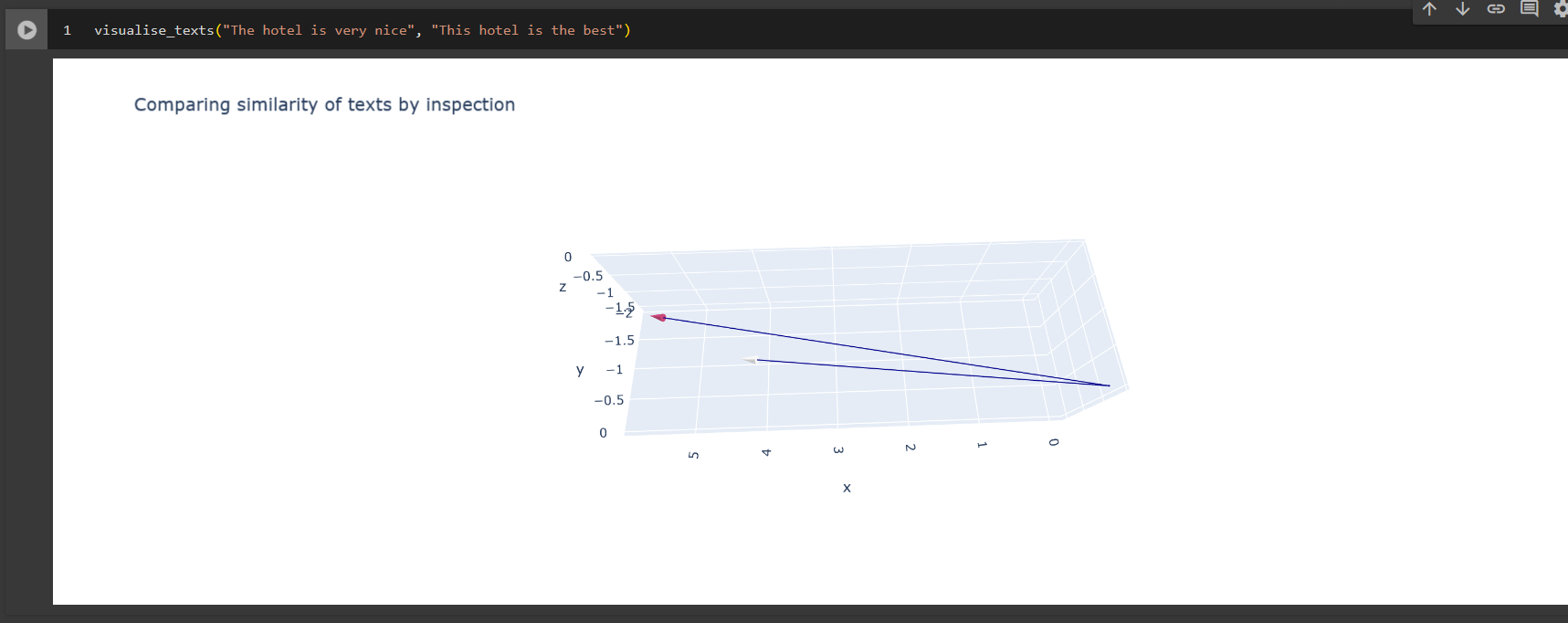The height and width of the screenshot is (623, 1568).
Task: Move the cell up with arrow icon
Action: click(x=1429, y=9)
